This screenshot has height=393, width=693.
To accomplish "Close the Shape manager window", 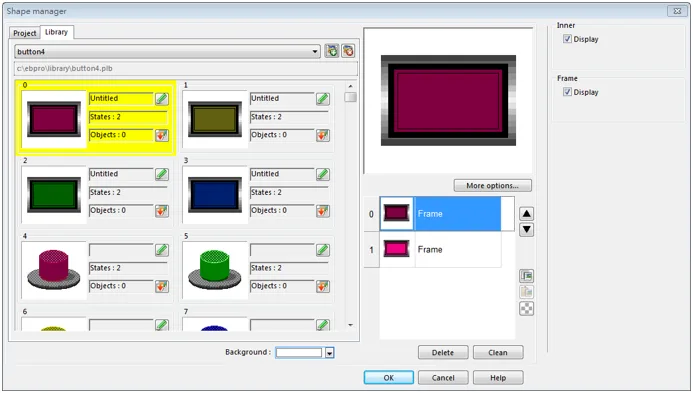I will (677, 11).
